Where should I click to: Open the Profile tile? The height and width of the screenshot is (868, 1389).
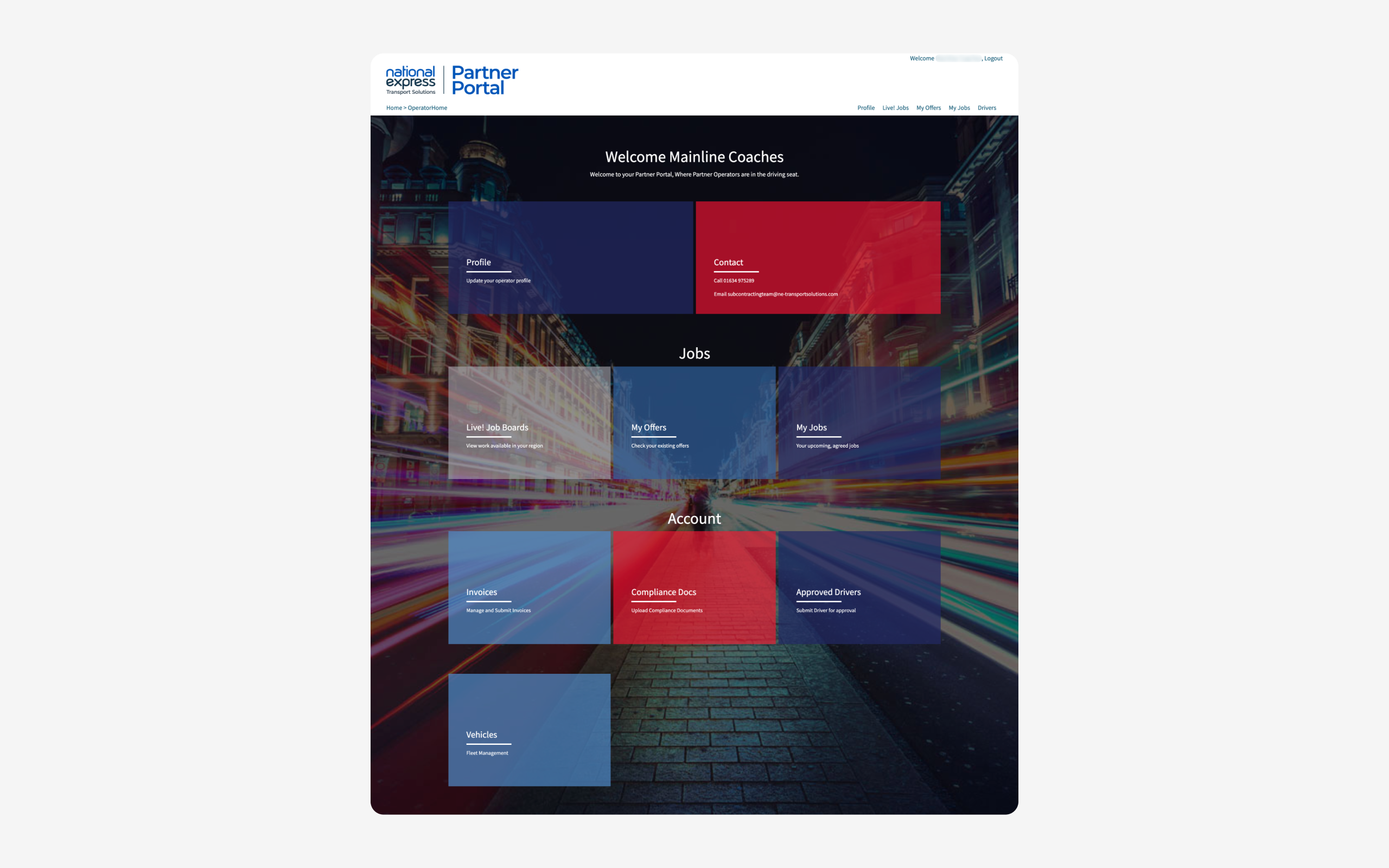tap(571, 257)
